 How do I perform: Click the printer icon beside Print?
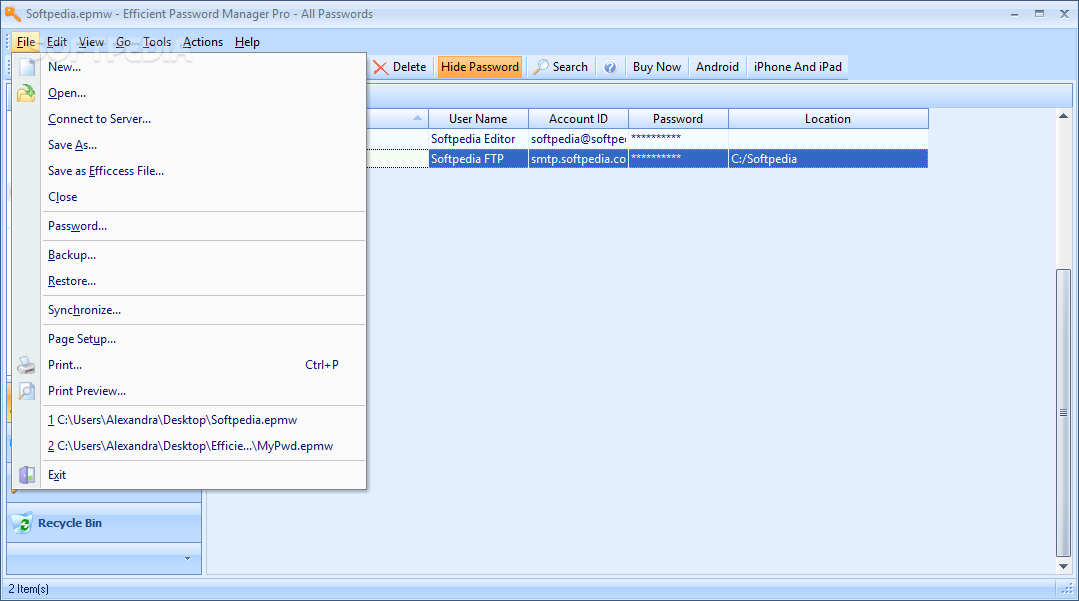tap(26, 365)
